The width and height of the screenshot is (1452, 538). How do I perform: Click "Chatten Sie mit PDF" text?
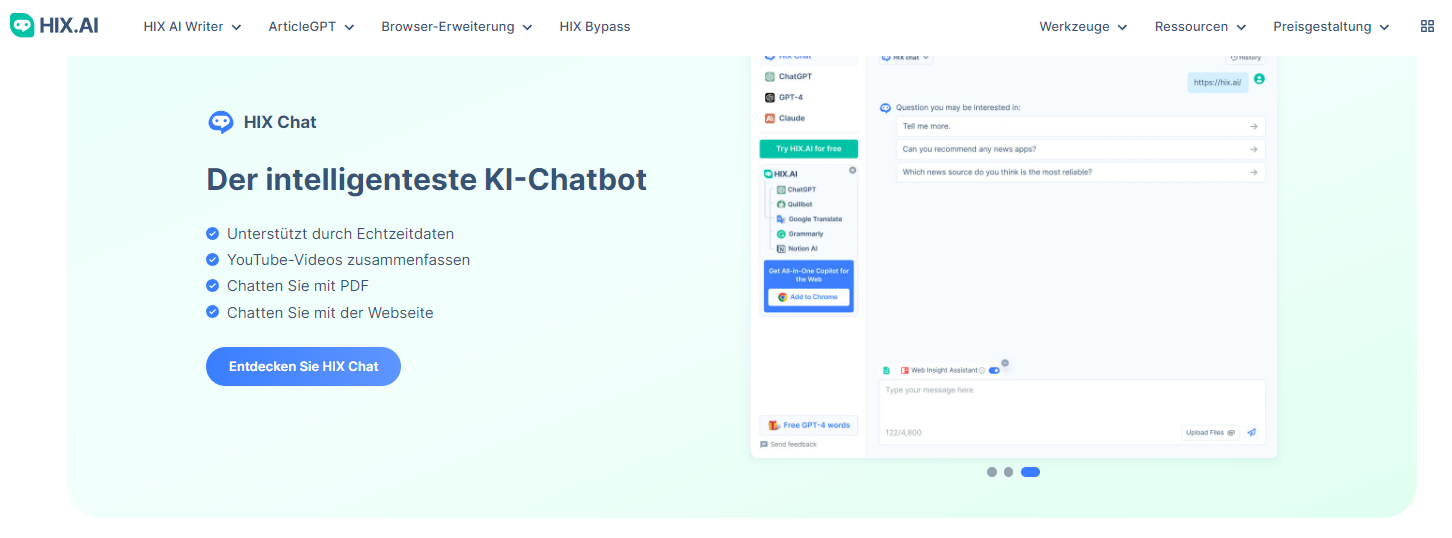298,286
